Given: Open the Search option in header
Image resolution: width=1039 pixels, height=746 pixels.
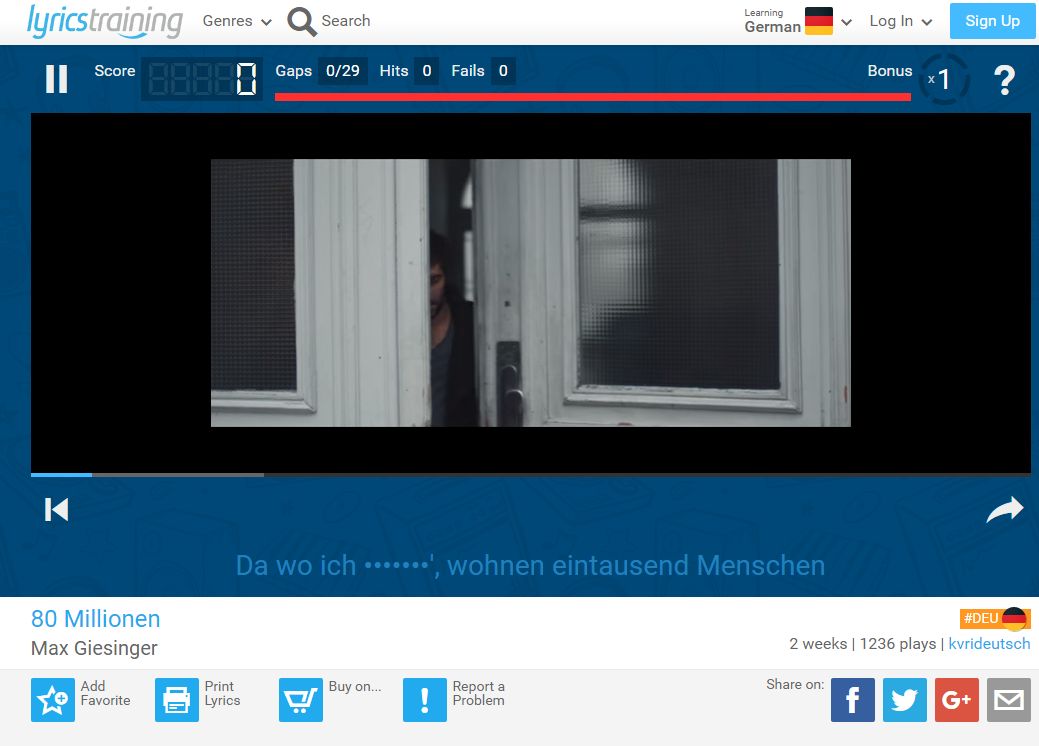Looking at the screenshot, I should point(329,21).
